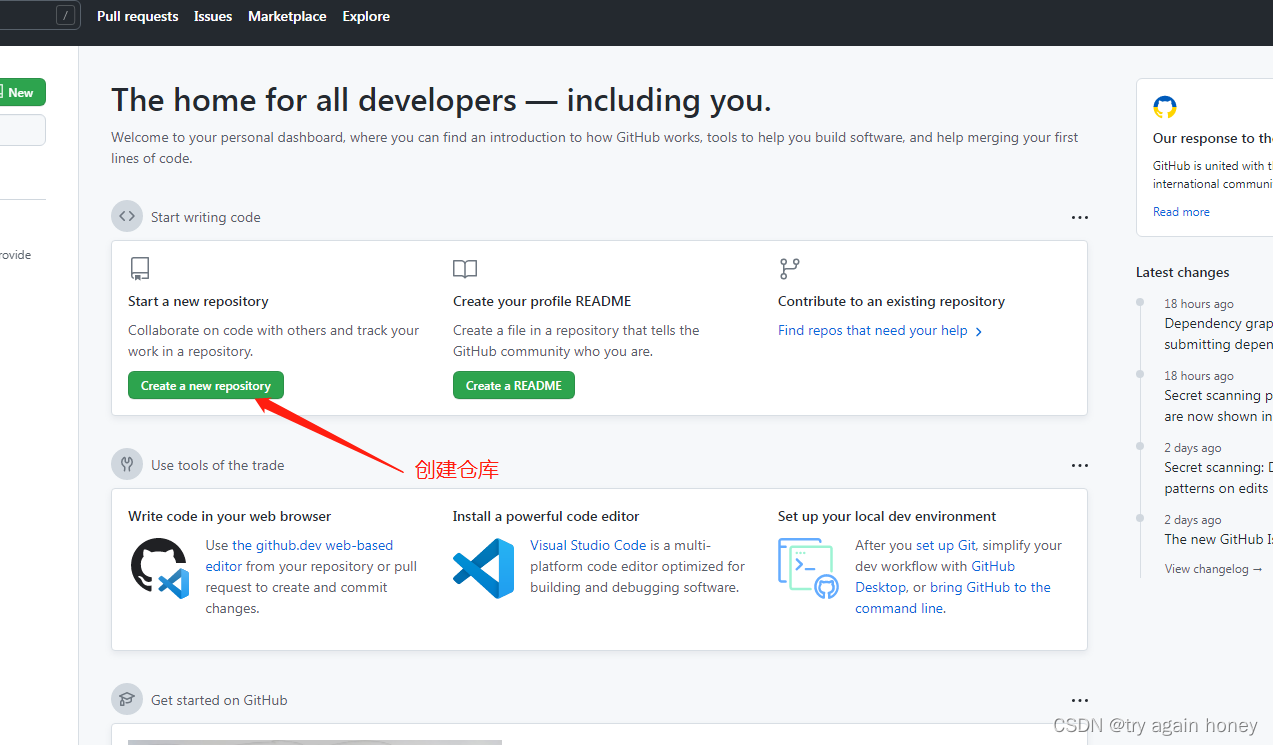The width and height of the screenshot is (1273, 745).
Task: Click the green New button in sidebar
Action: (x=20, y=92)
